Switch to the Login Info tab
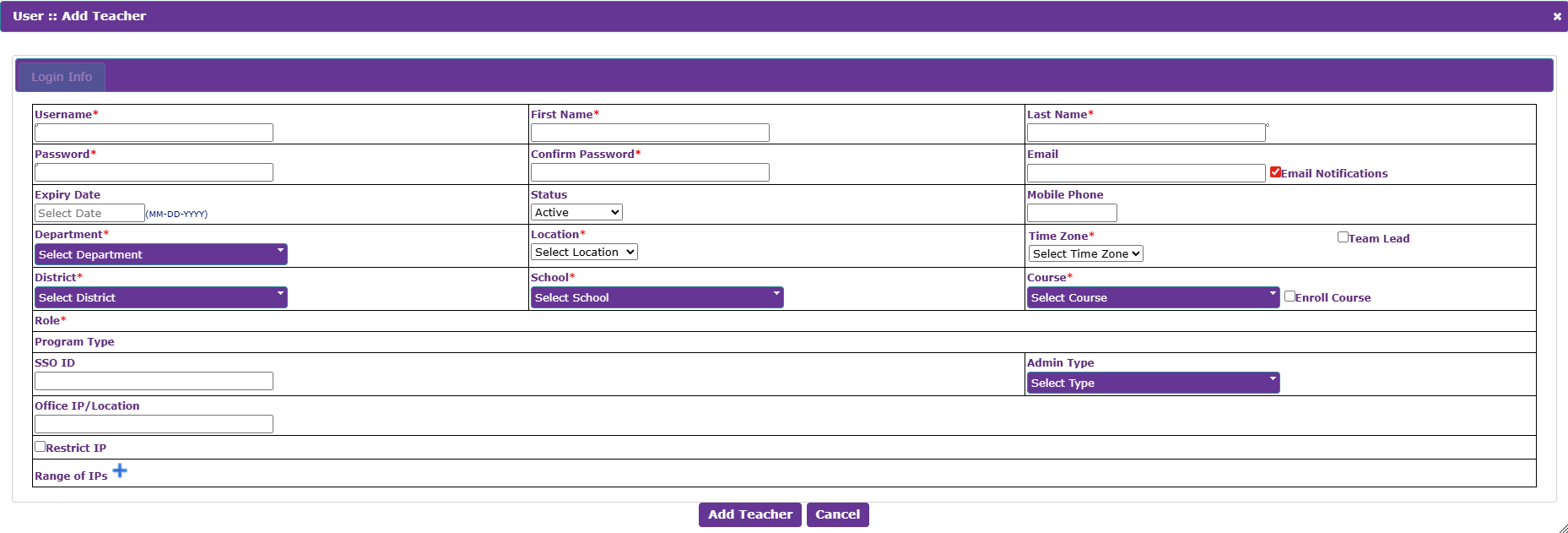This screenshot has height=533, width=1568. point(62,77)
